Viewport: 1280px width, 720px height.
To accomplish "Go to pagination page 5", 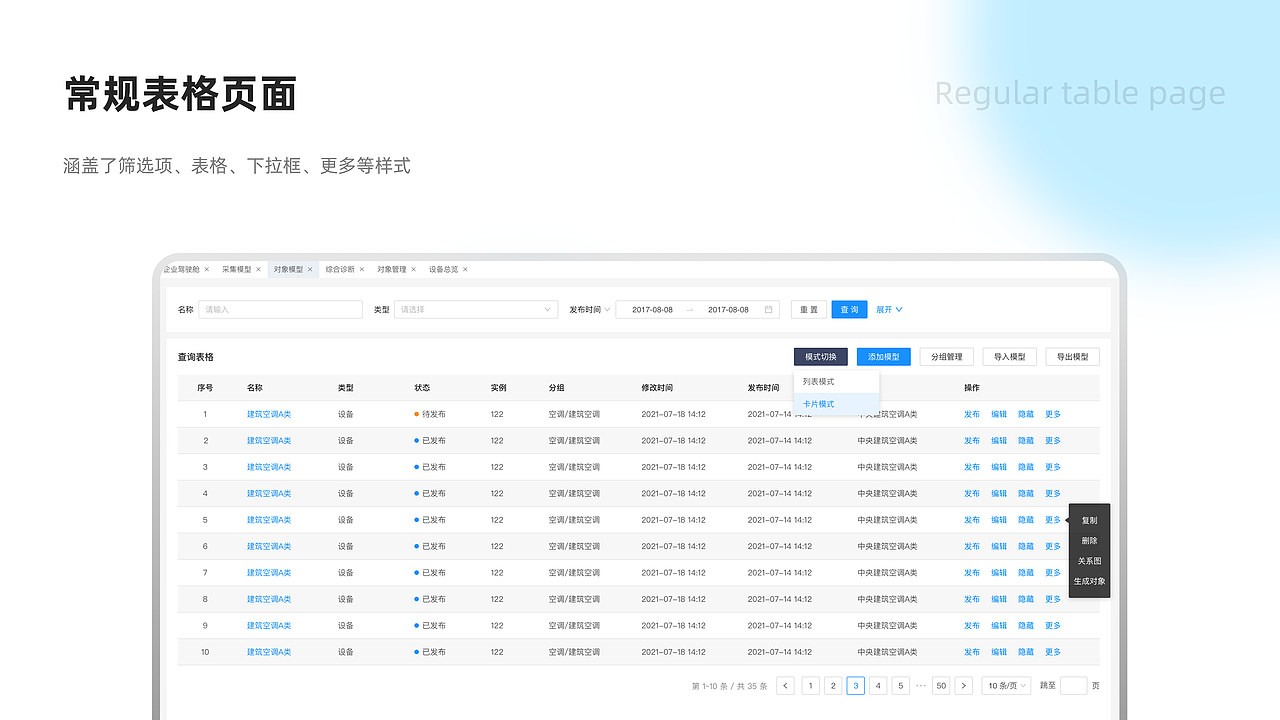I will click(900, 686).
